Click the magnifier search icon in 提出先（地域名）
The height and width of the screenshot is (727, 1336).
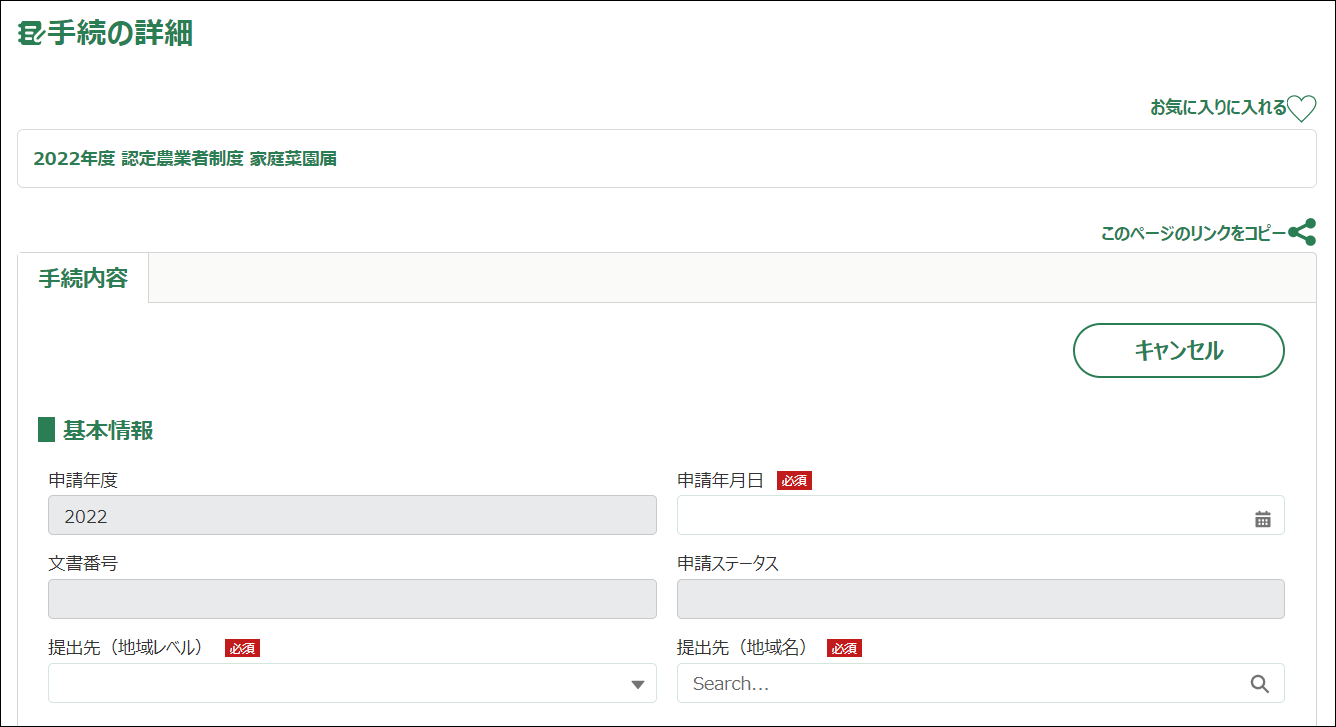point(1259,684)
